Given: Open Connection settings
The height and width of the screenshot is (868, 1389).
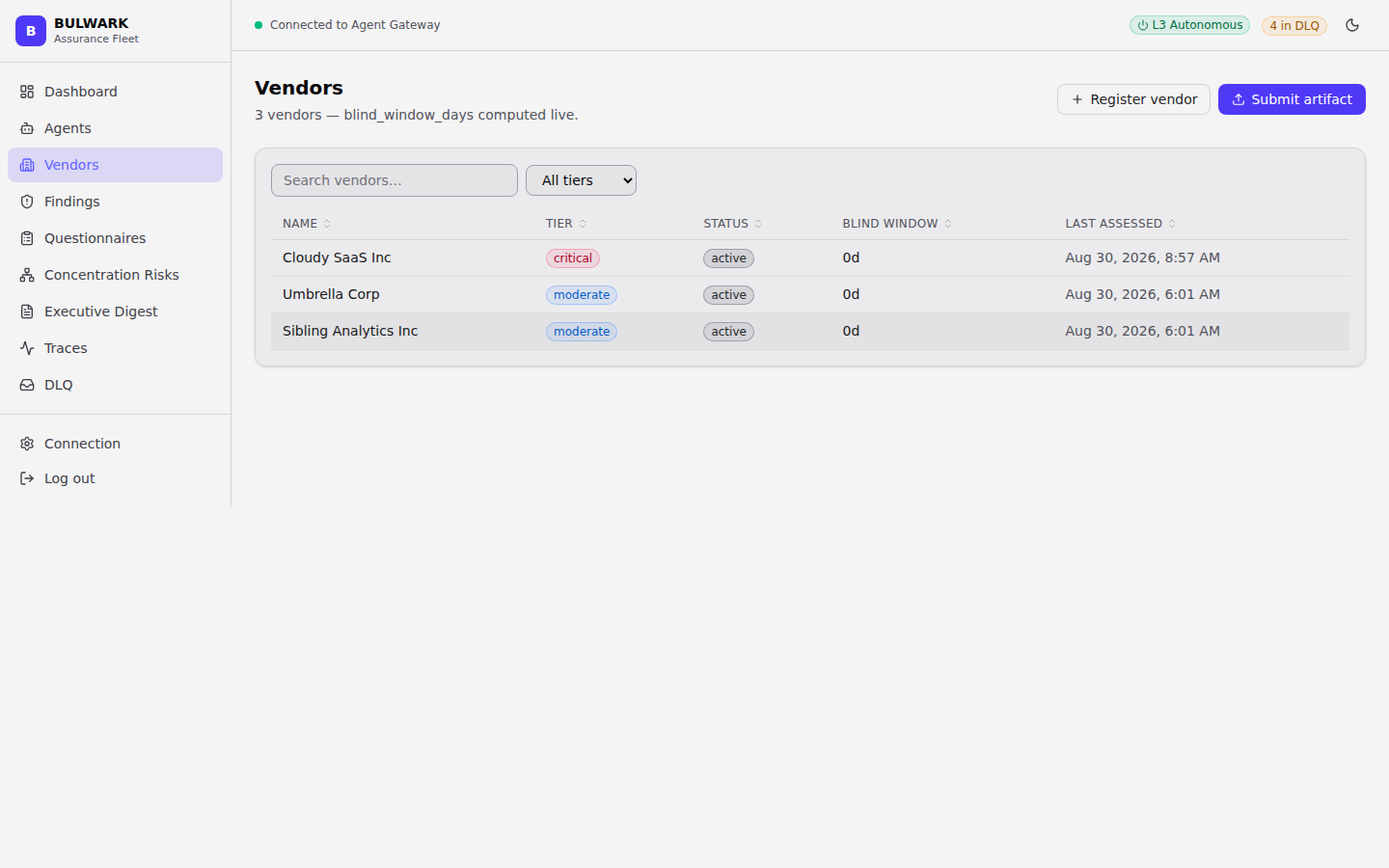Looking at the screenshot, I should point(115,444).
